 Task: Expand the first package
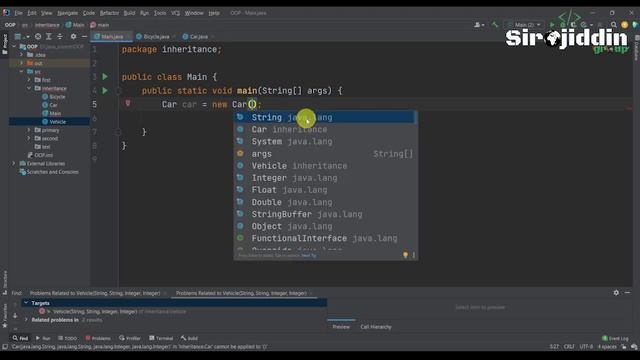click(29, 80)
